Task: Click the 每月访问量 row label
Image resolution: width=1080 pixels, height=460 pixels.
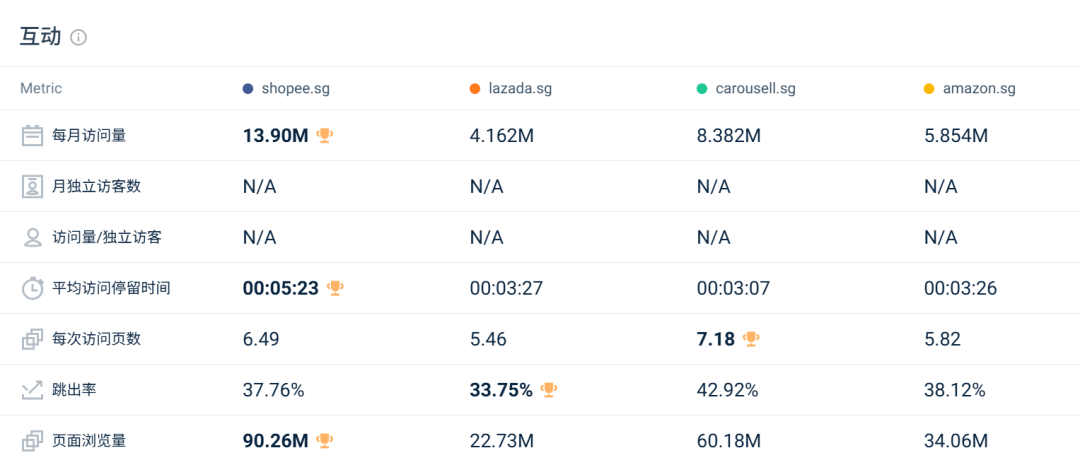Action: [90, 136]
